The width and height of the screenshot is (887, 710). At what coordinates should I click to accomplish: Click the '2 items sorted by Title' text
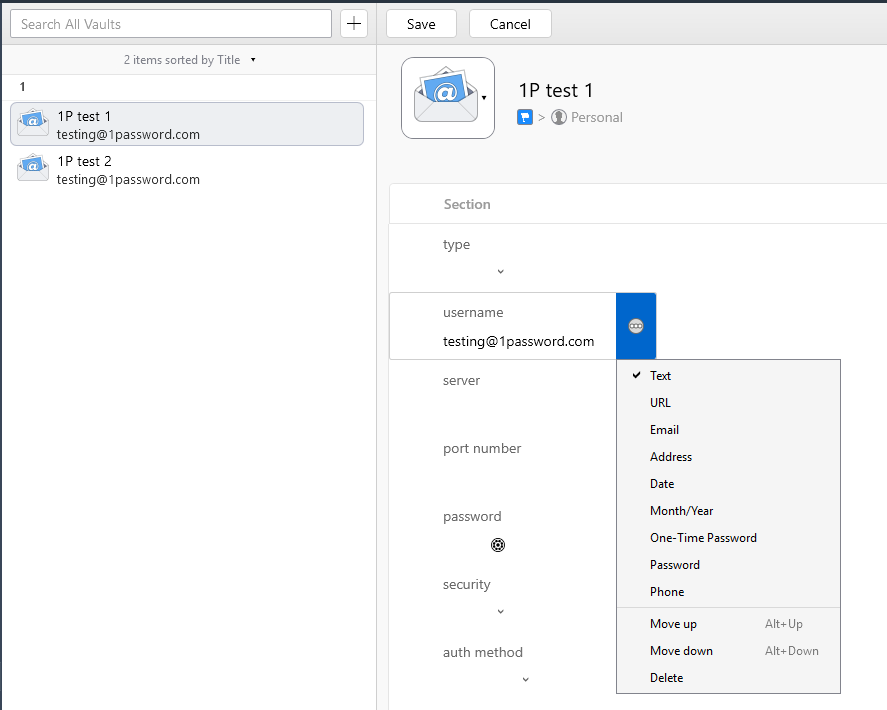(182, 60)
